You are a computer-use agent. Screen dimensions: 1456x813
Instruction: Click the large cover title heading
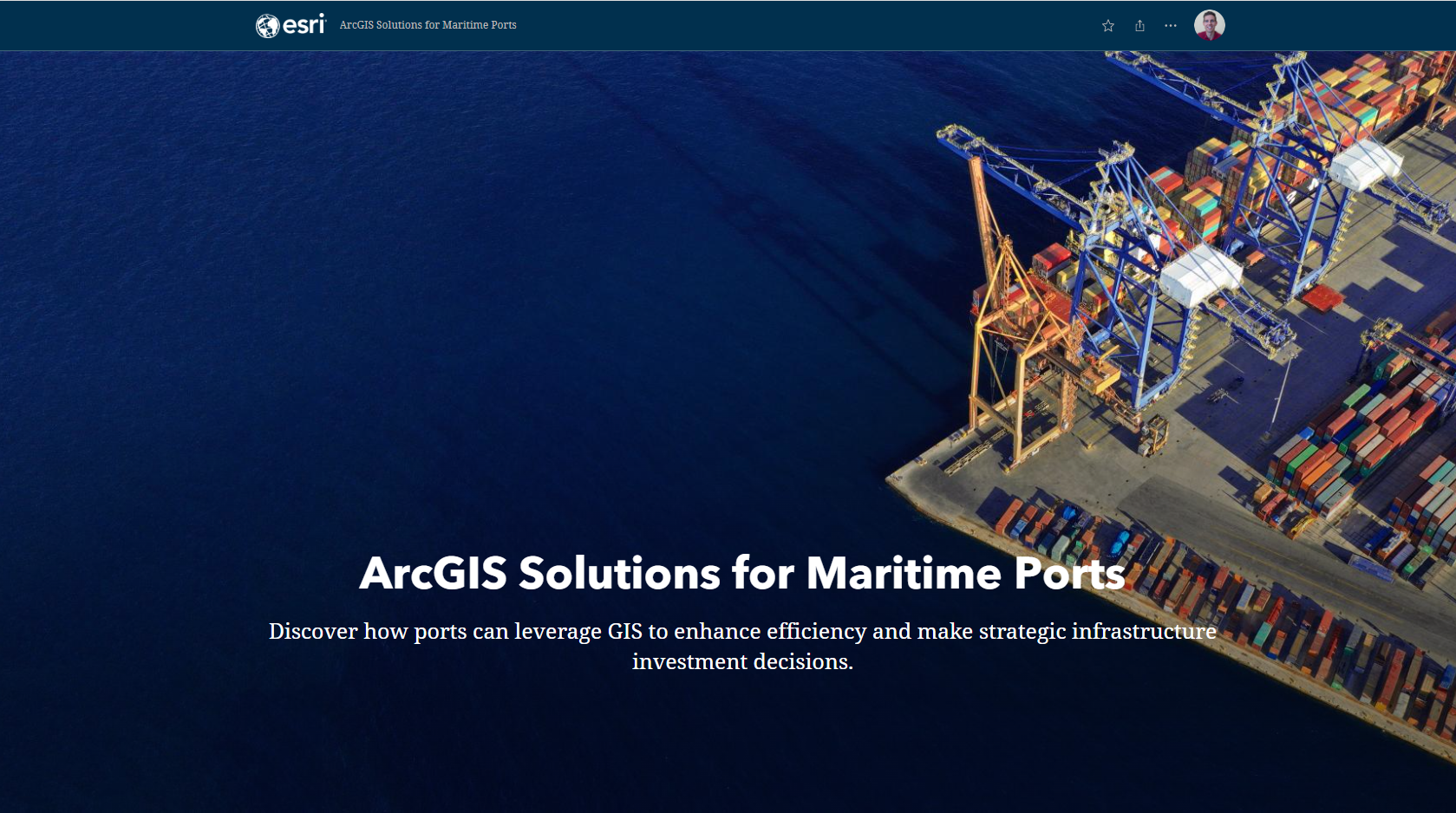pos(742,573)
